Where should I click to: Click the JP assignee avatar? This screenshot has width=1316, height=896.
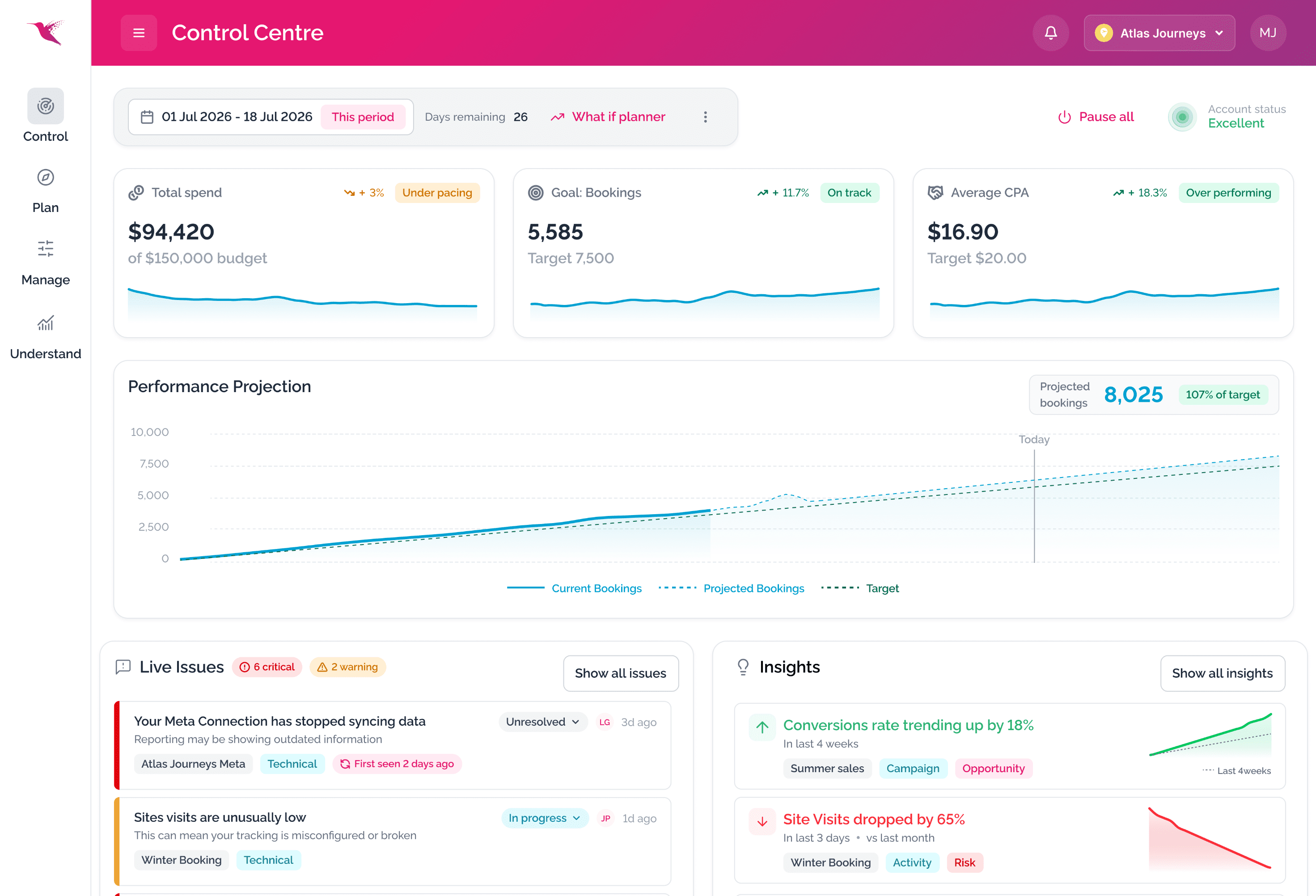click(605, 818)
